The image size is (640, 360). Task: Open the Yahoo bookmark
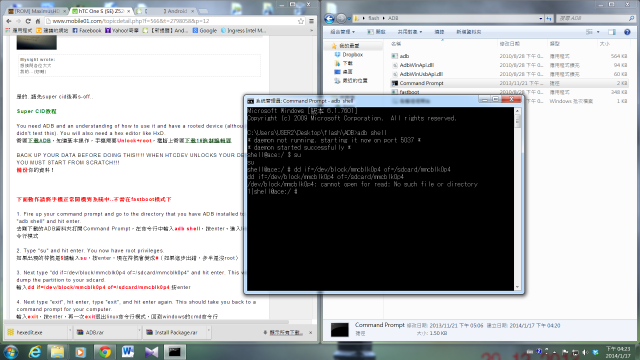pyautogui.click(x=122, y=31)
